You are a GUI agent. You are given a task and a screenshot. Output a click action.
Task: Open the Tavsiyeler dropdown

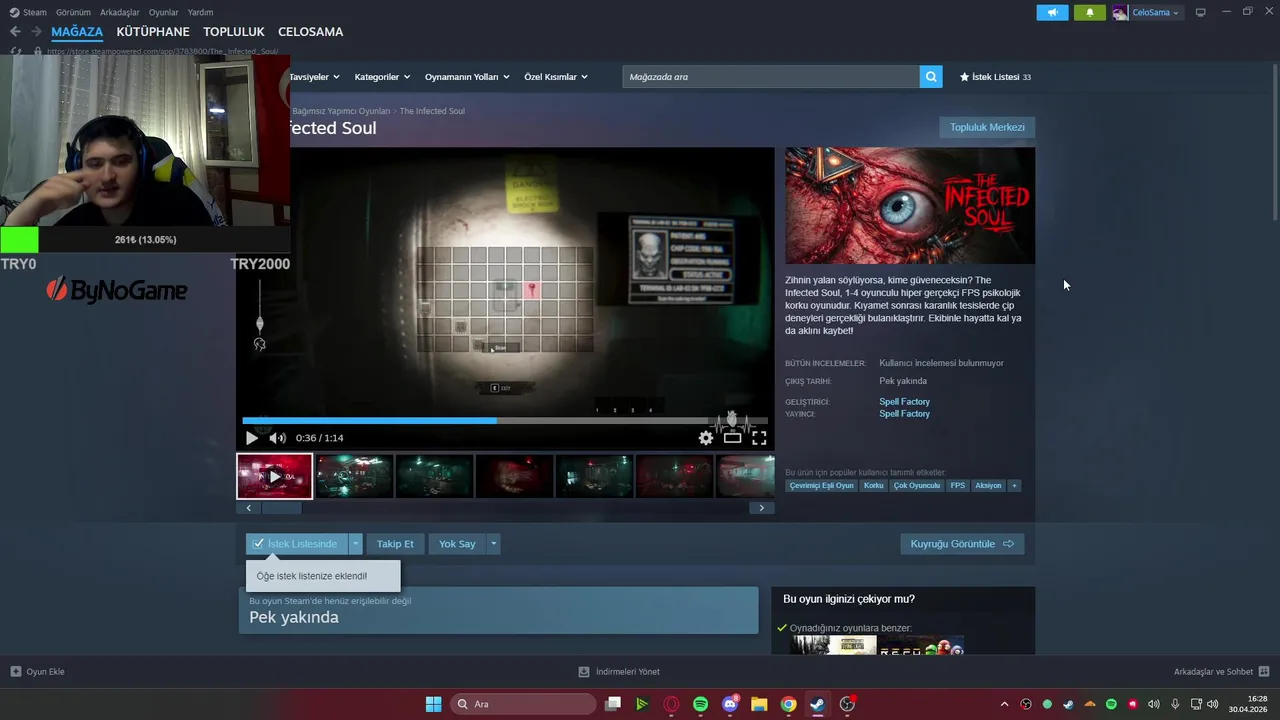tap(314, 77)
